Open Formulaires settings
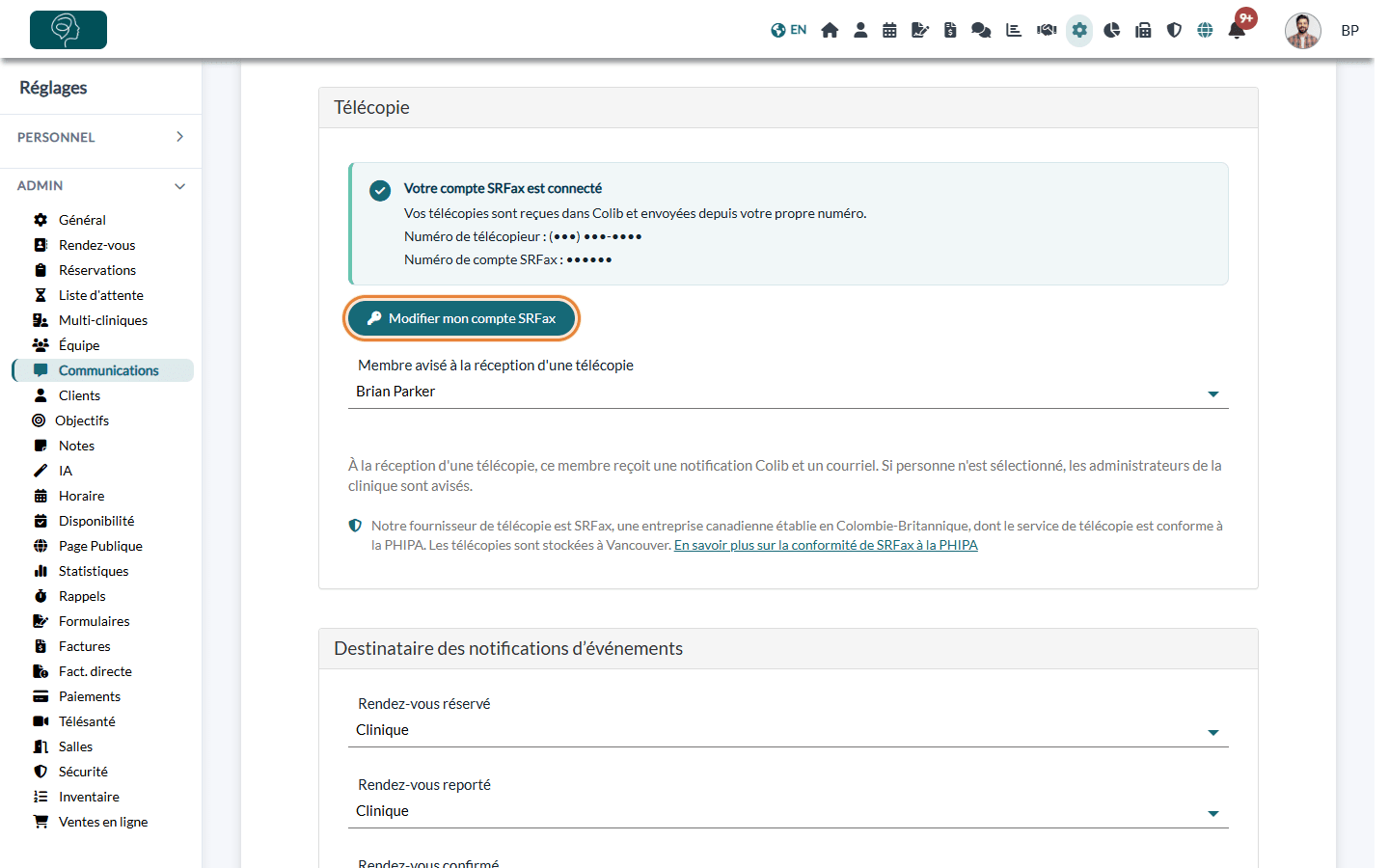This screenshot has width=1389, height=868. tap(94, 621)
